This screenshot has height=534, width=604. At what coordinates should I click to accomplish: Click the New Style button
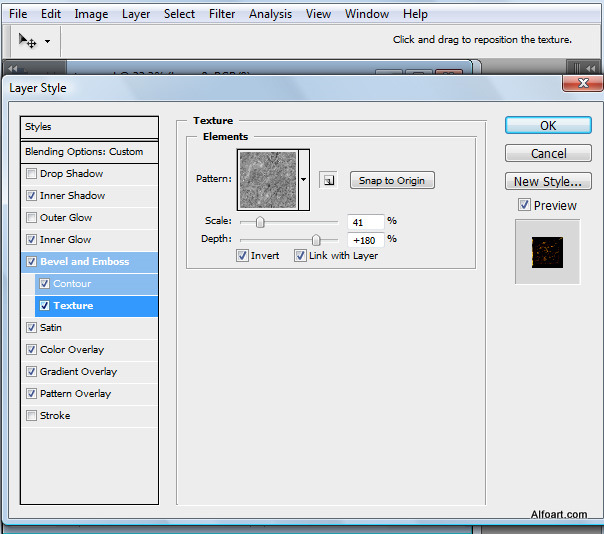[x=548, y=182]
